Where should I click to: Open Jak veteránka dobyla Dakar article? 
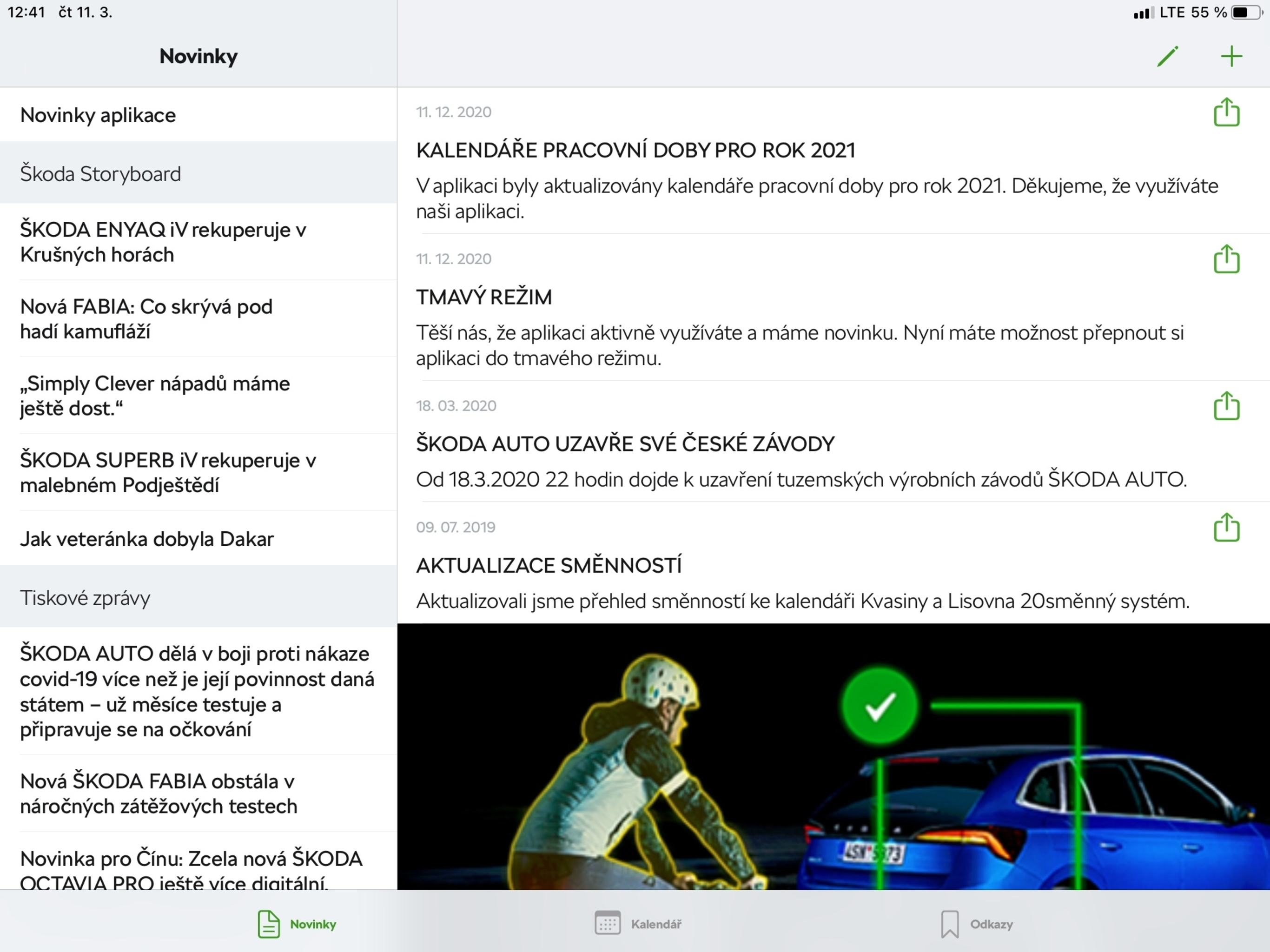tap(198, 539)
